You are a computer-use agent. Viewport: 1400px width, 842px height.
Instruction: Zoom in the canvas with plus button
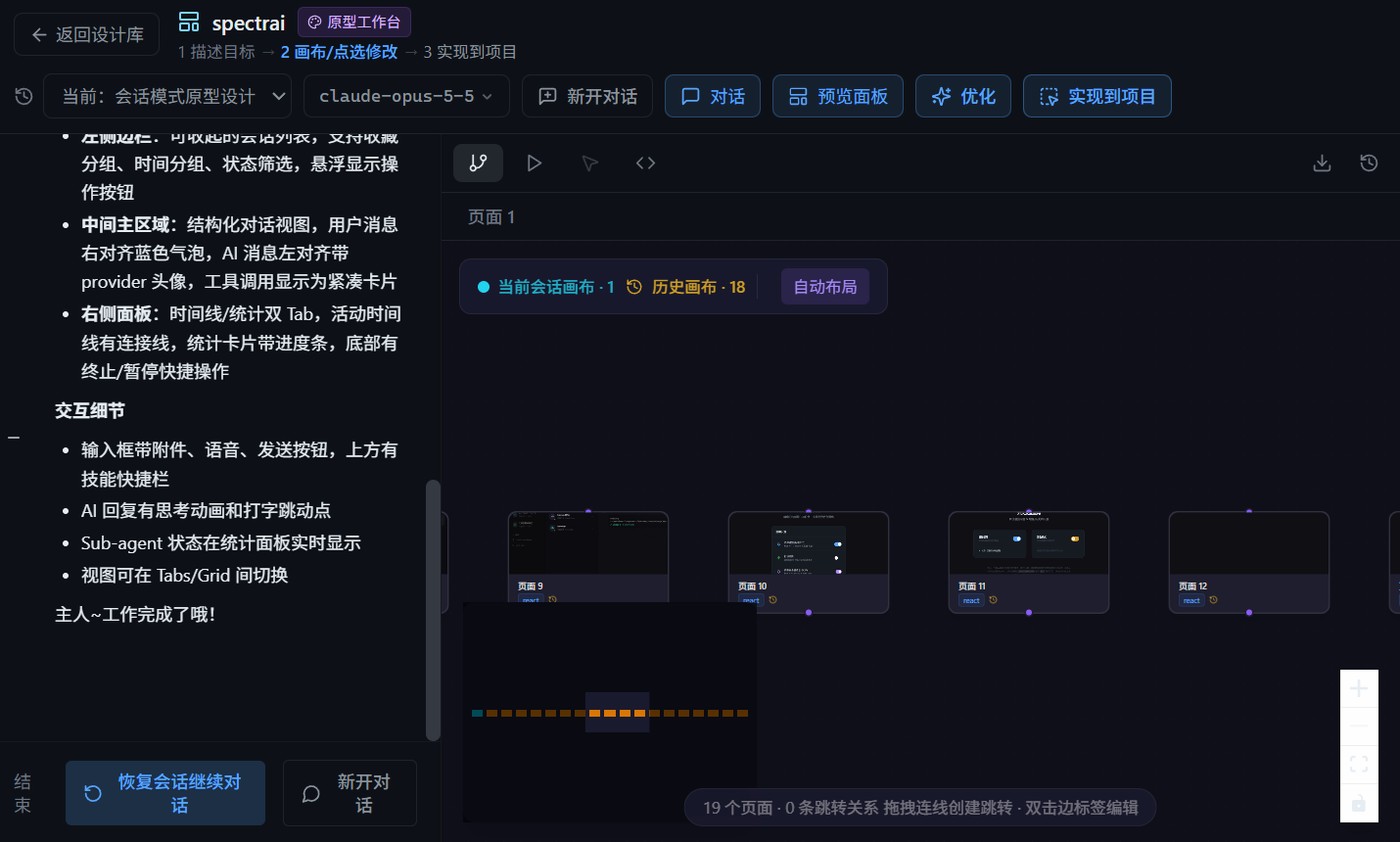click(x=1359, y=688)
